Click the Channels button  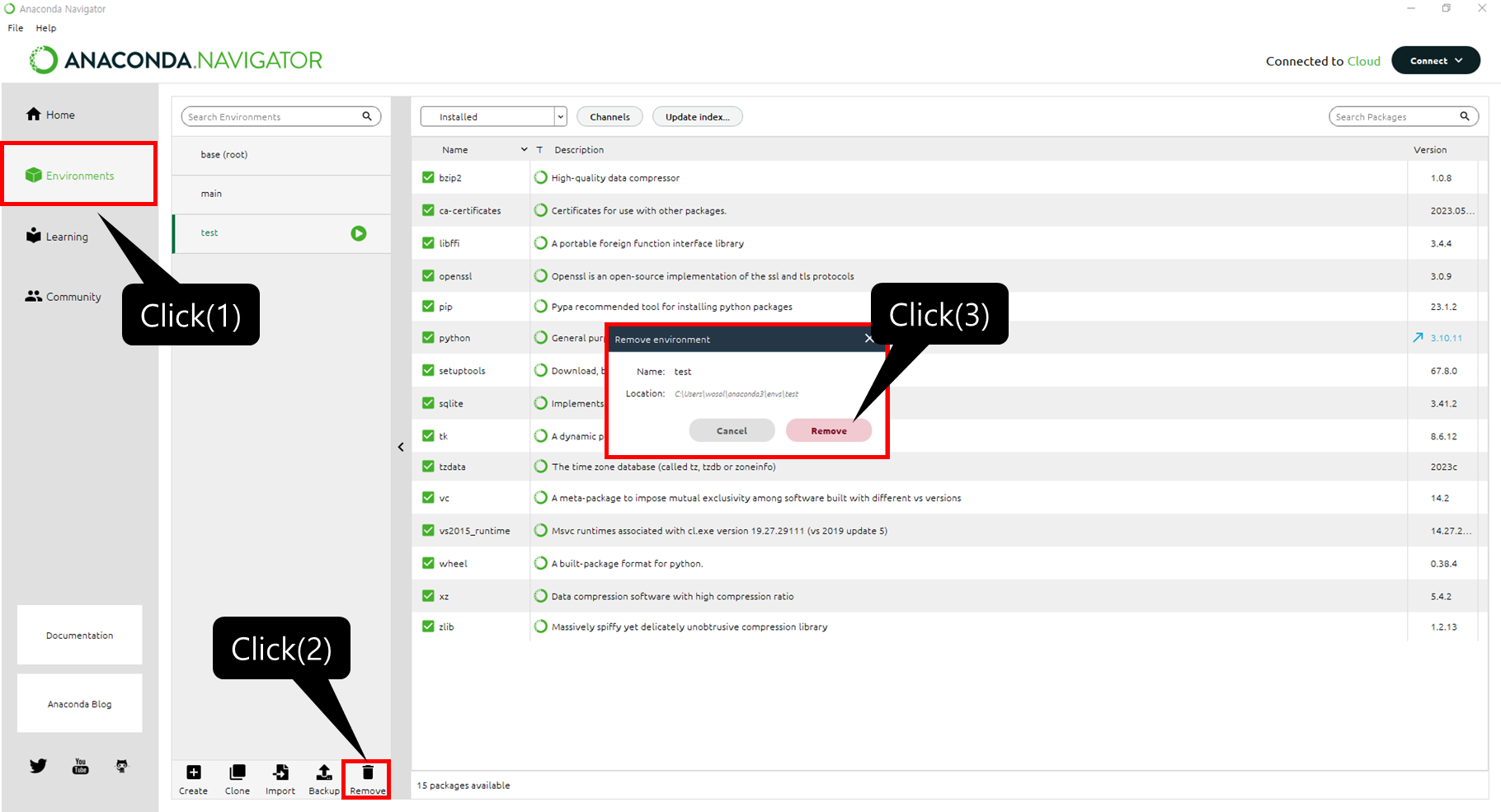pos(609,116)
